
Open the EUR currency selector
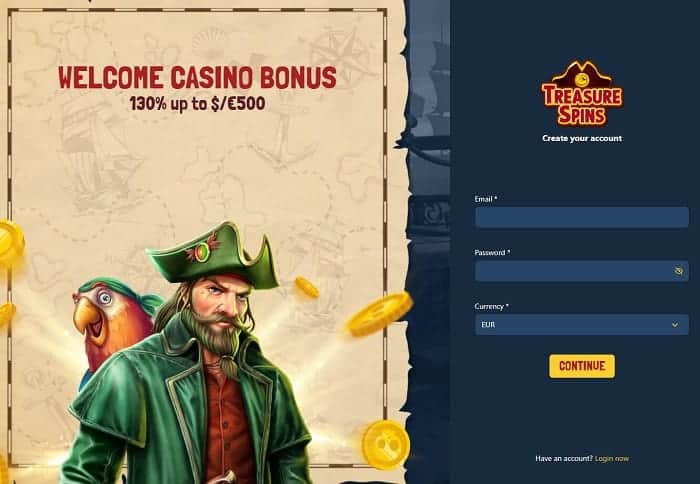tap(582, 325)
